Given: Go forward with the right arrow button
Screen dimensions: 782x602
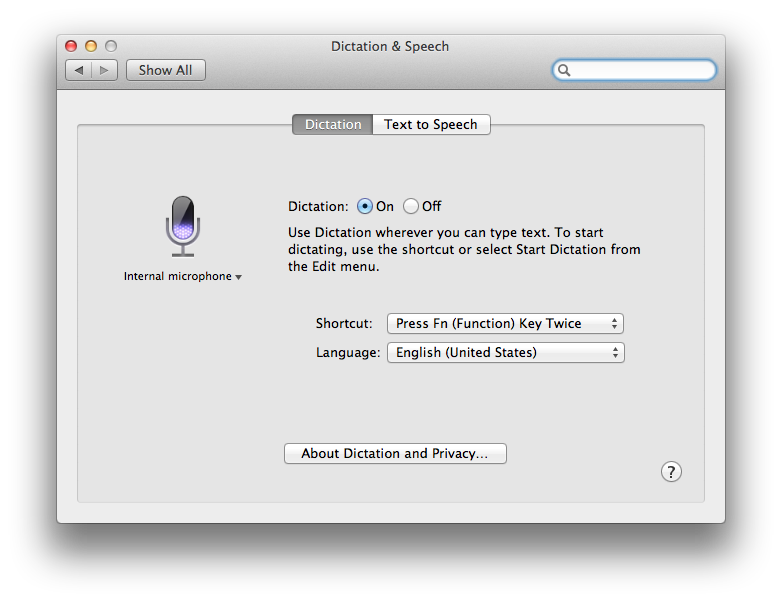Looking at the screenshot, I should tap(104, 70).
